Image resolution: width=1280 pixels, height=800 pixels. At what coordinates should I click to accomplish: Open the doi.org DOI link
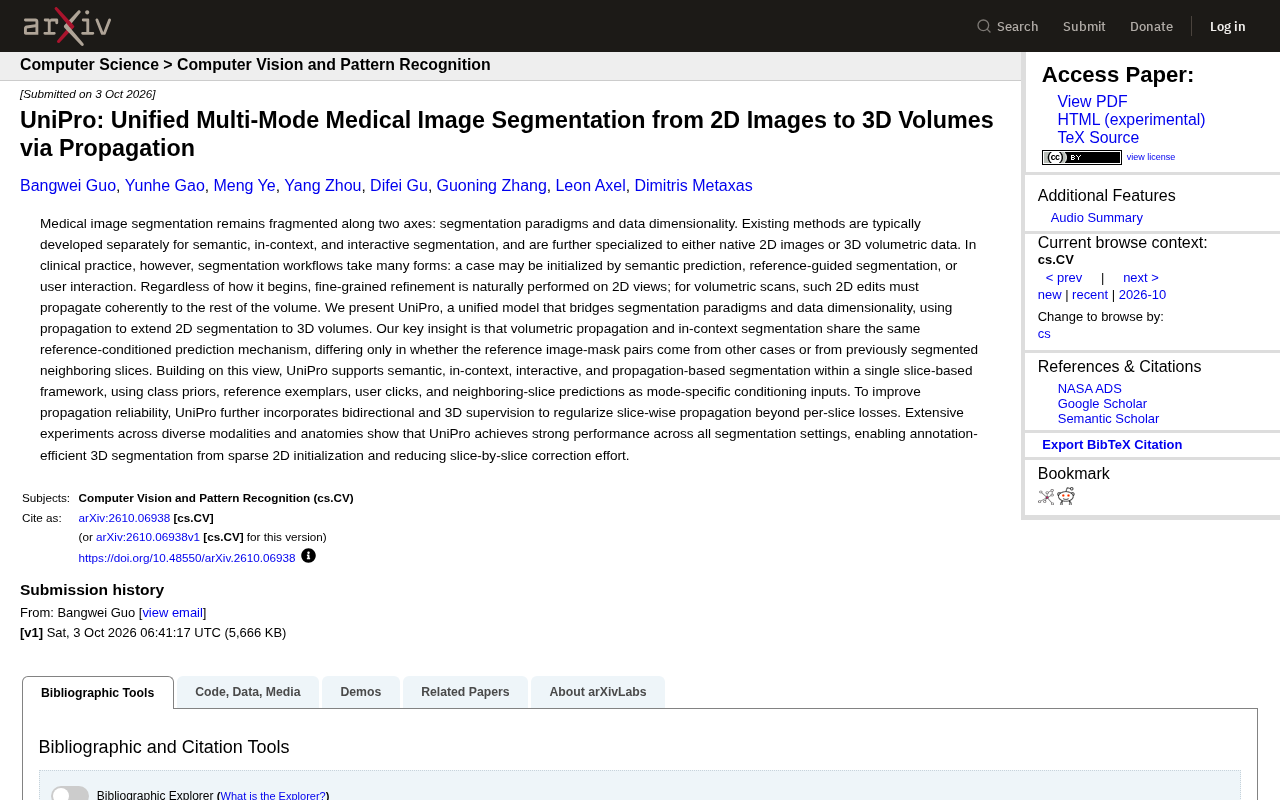[x=187, y=558]
